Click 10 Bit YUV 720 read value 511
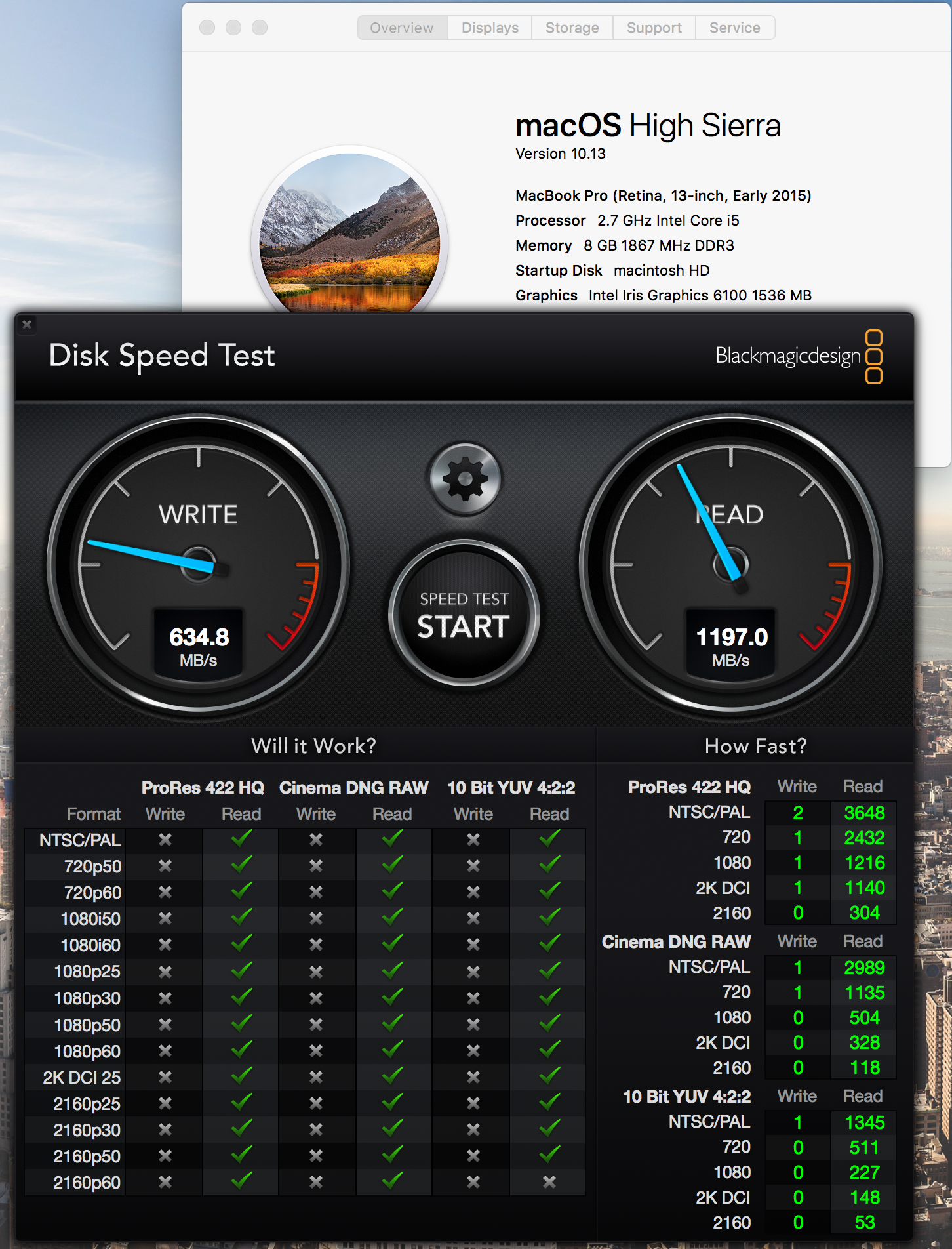 pos(864,1147)
